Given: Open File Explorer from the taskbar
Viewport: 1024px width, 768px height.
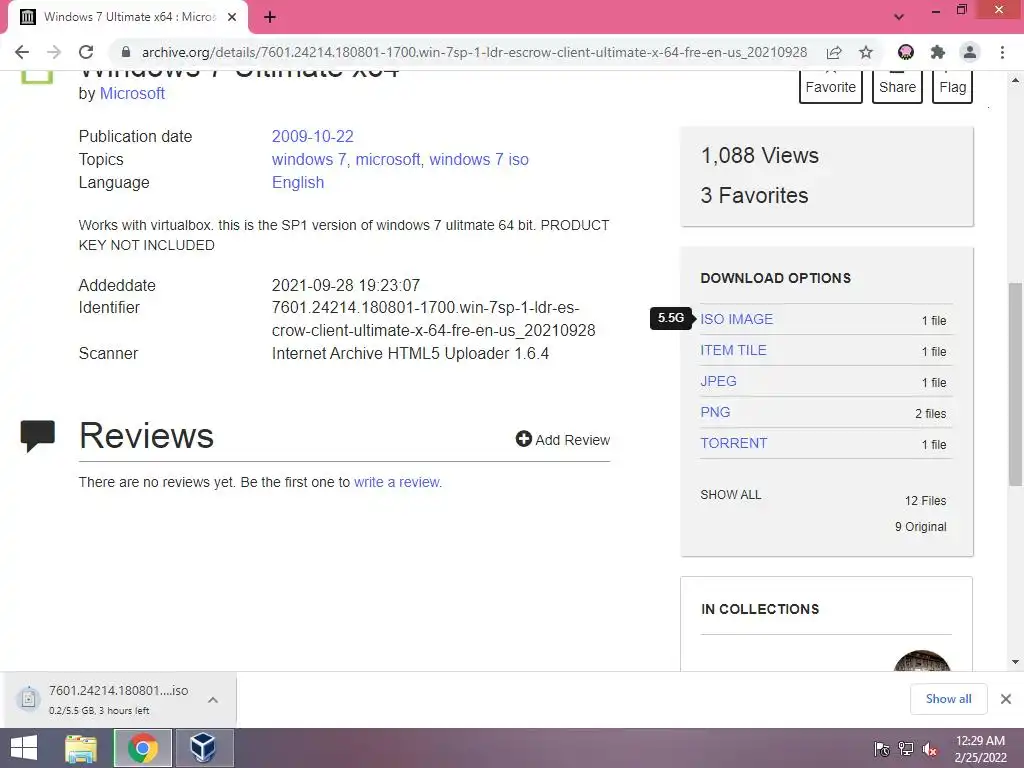Looking at the screenshot, I should point(81,748).
